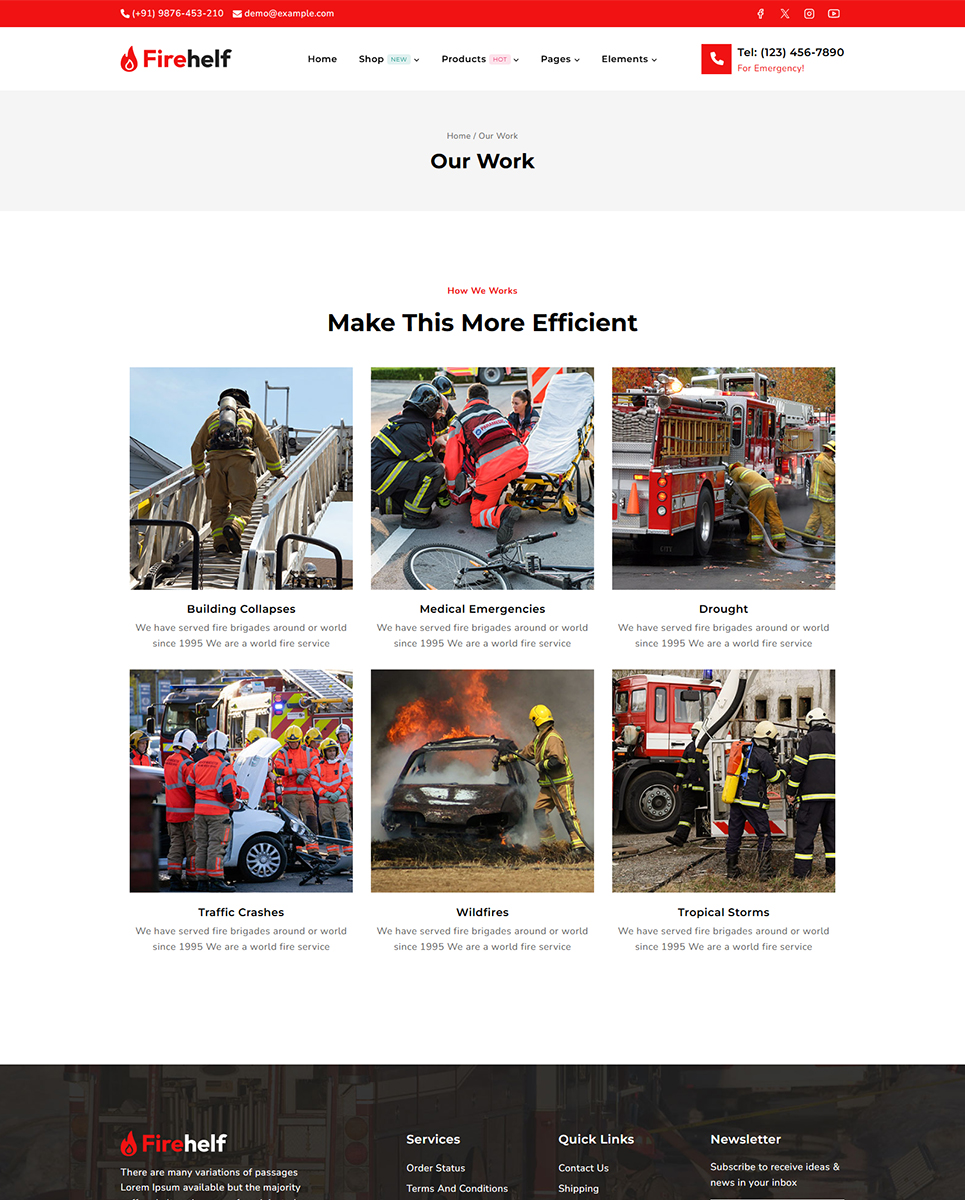The image size is (965, 1200).
Task: Select the Medical Emergencies photo
Action: point(482,478)
